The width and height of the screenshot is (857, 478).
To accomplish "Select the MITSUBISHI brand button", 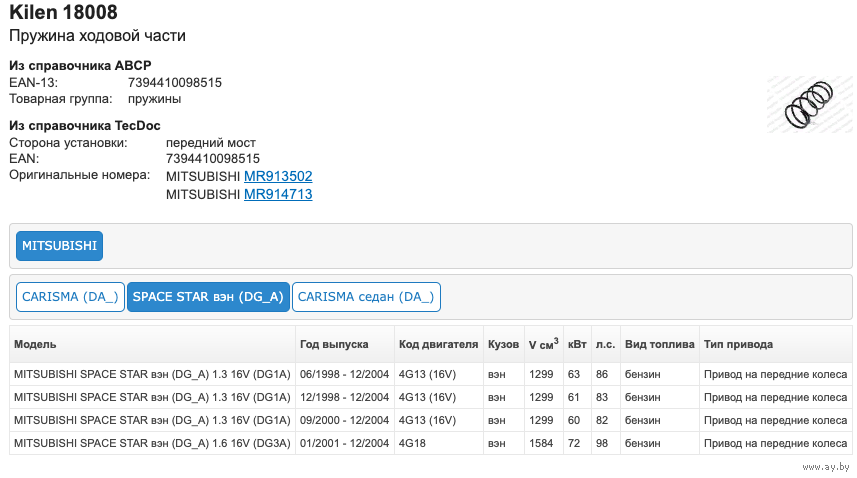I will pos(60,246).
